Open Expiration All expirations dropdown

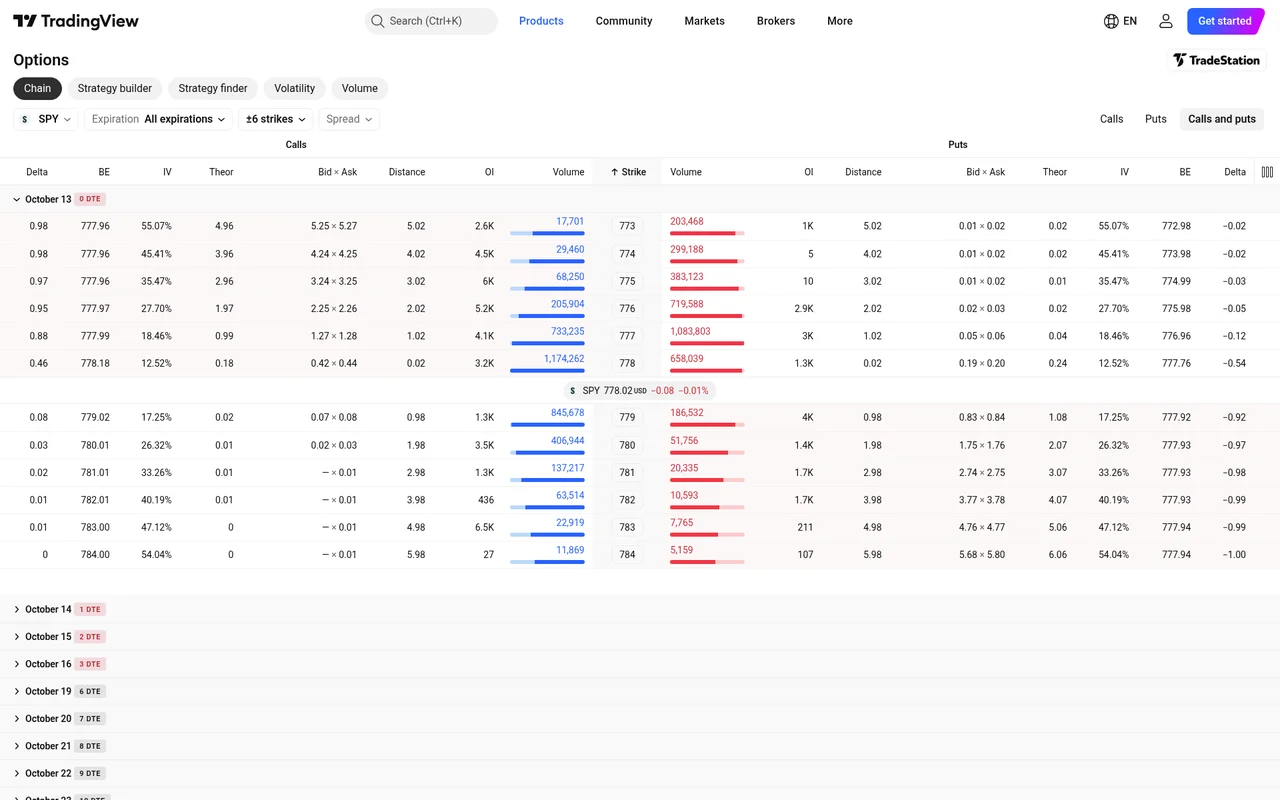tap(158, 119)
